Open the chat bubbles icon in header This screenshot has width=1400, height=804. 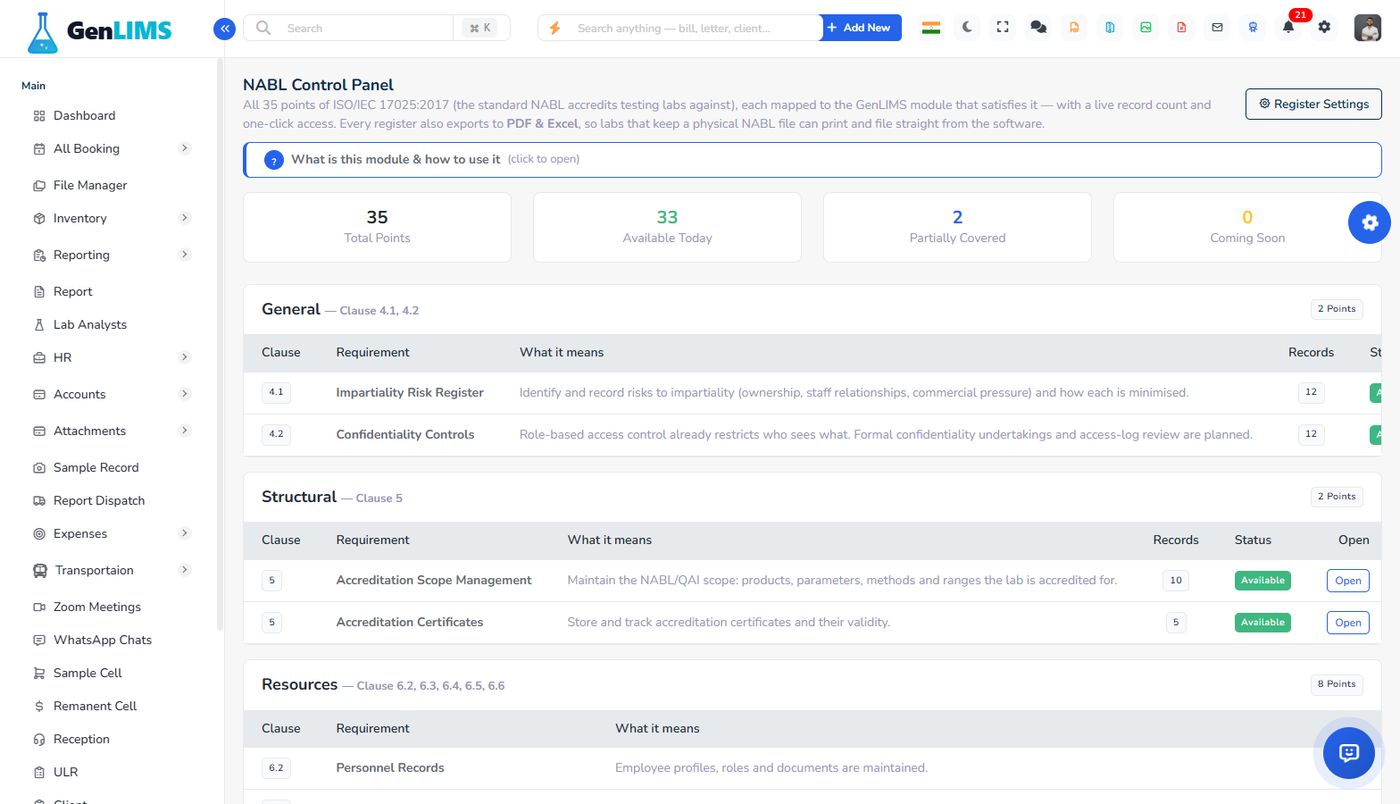click(1038, 28)
